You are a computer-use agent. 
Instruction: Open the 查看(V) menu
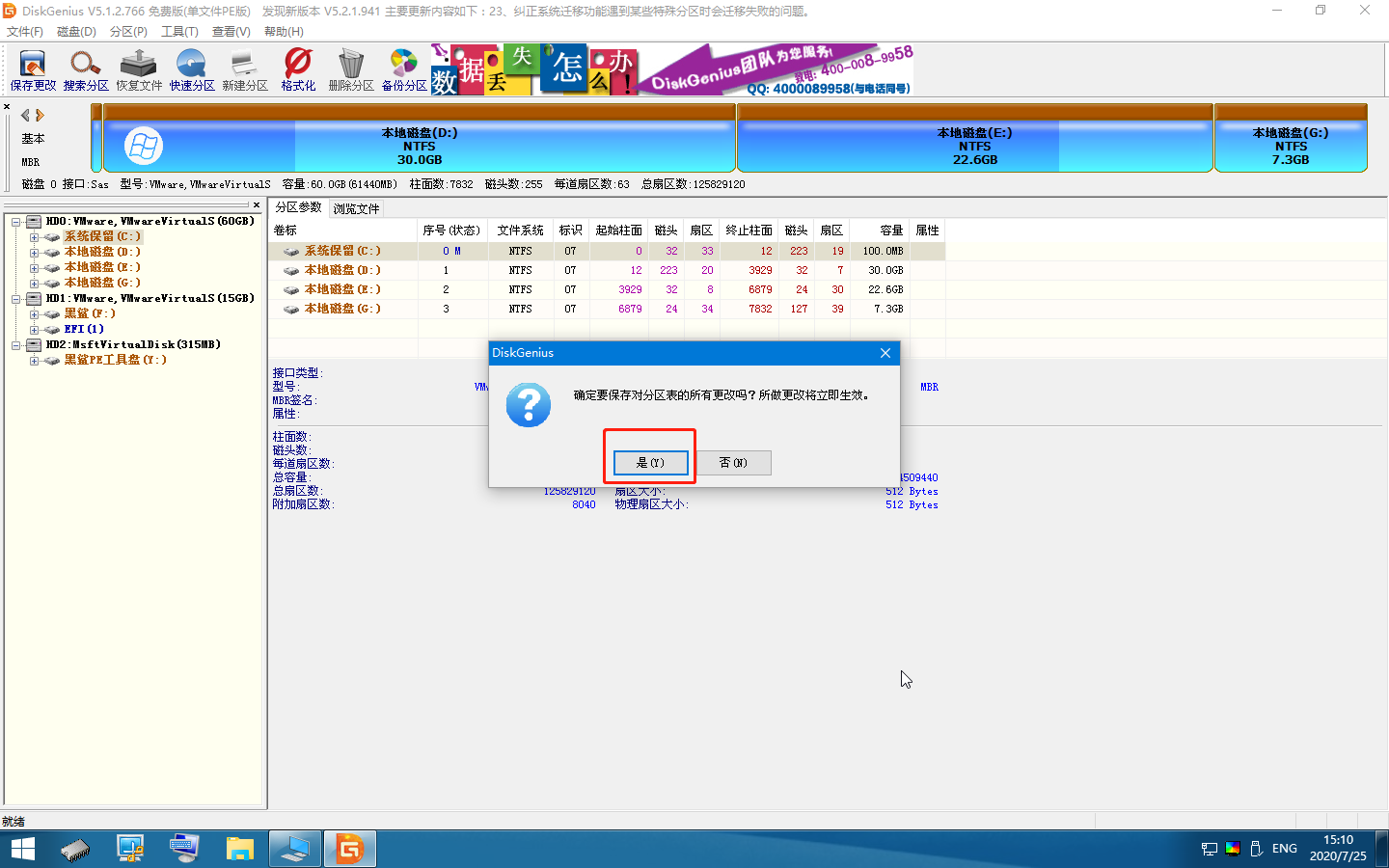pyautogui.click(x=231, y=32)
